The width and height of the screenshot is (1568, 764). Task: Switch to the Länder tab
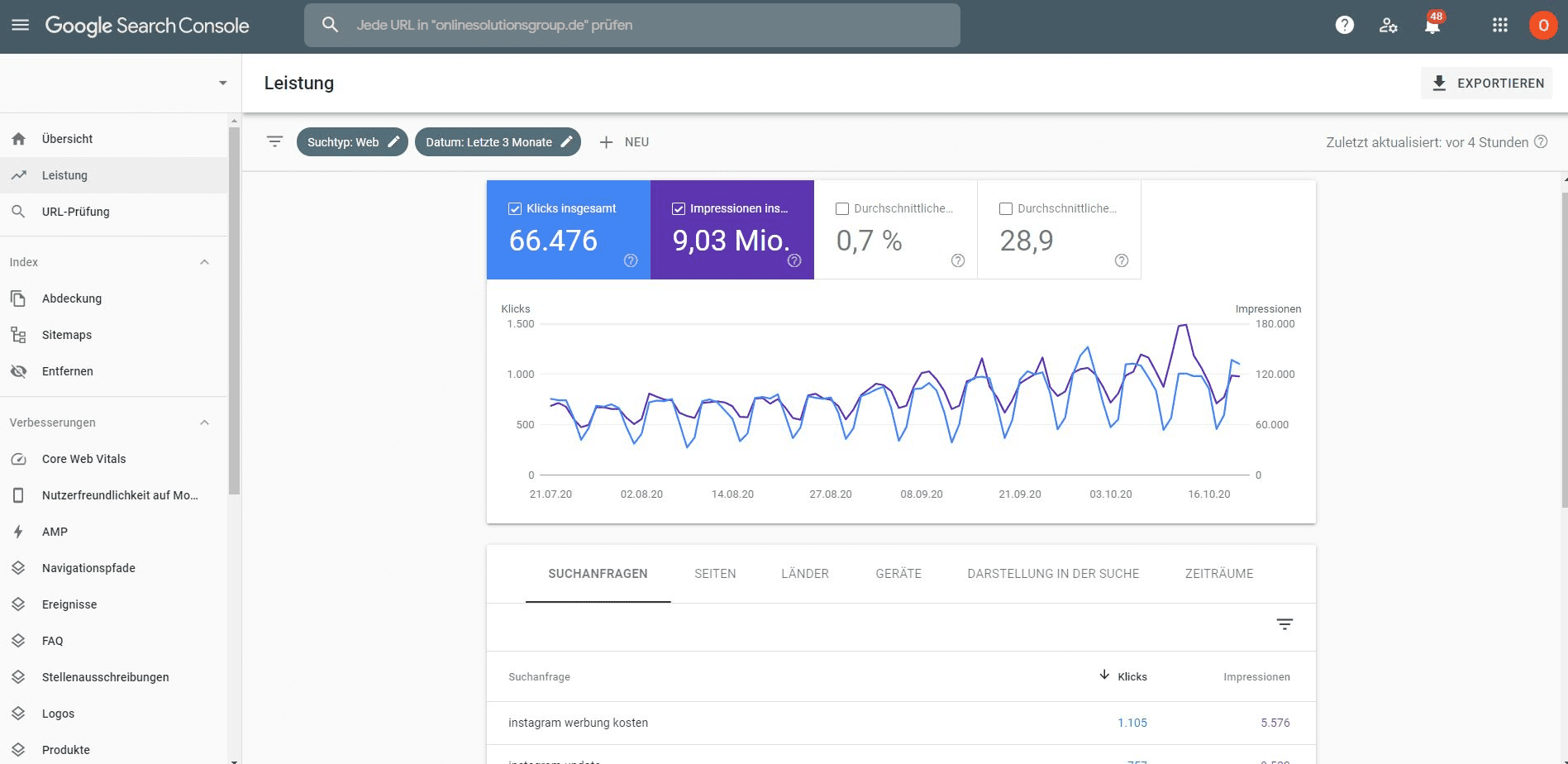tap(805, 574)
